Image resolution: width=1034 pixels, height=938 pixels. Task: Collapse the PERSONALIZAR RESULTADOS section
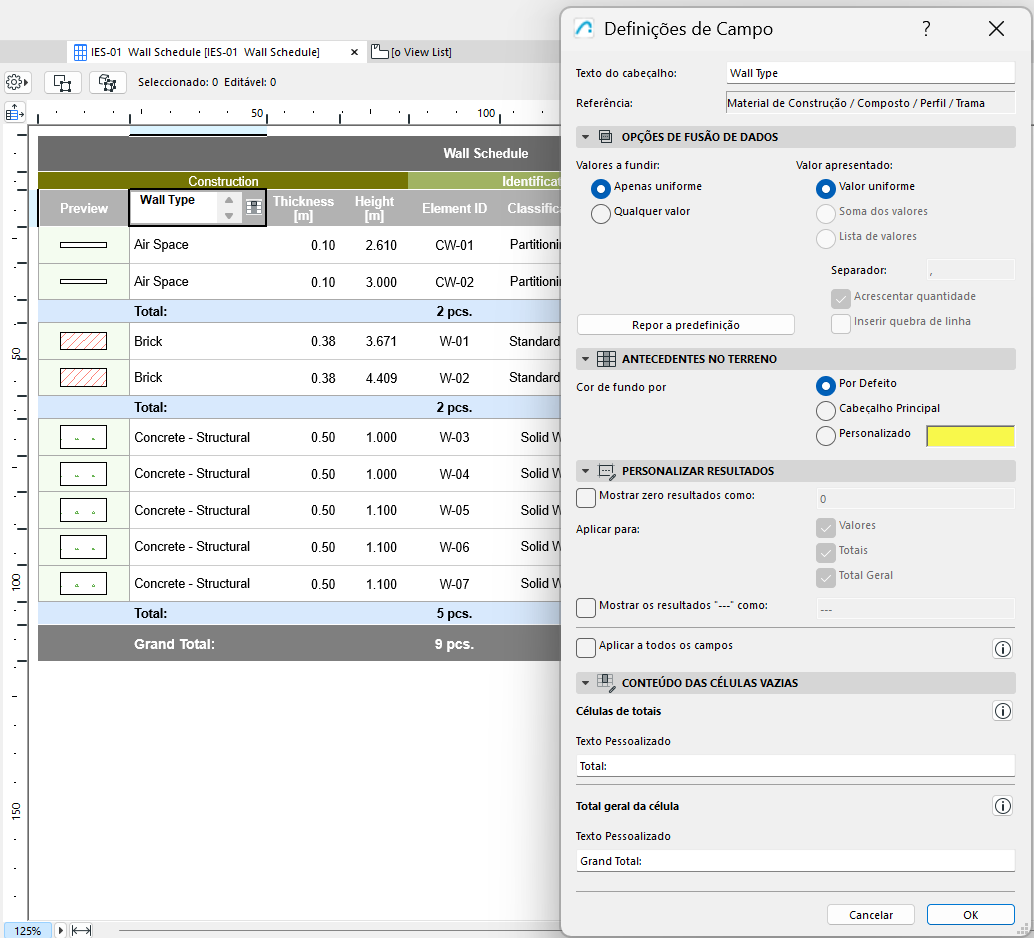(x=585, y=471)
